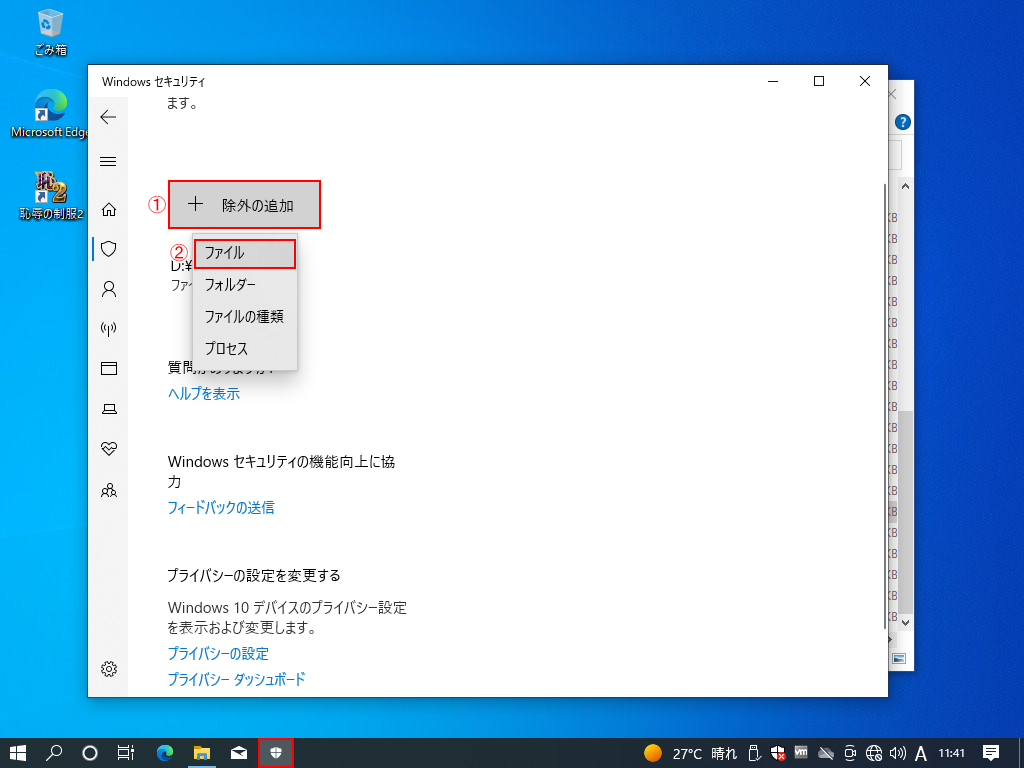Go to the Home sidebar icon
The height and width of the screenshot is (768, 1024).
coord(109,209)
